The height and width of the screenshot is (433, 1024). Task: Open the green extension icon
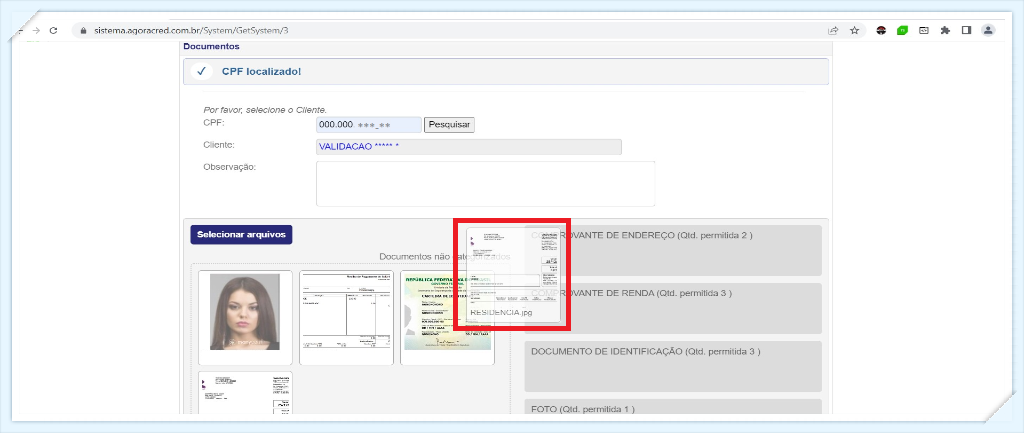click(902, 30)
